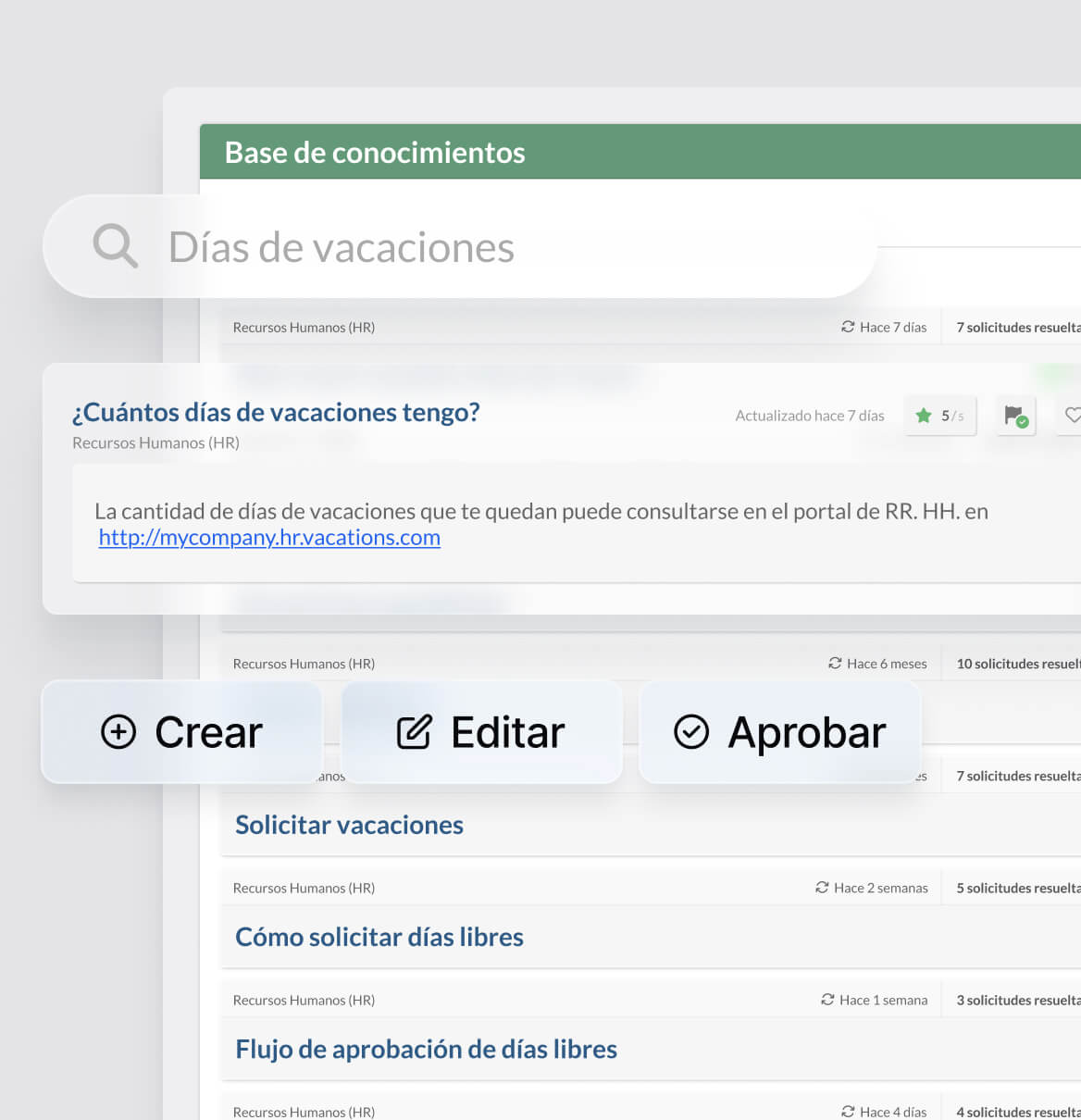Click the Editar button

[x=481, y=732]
